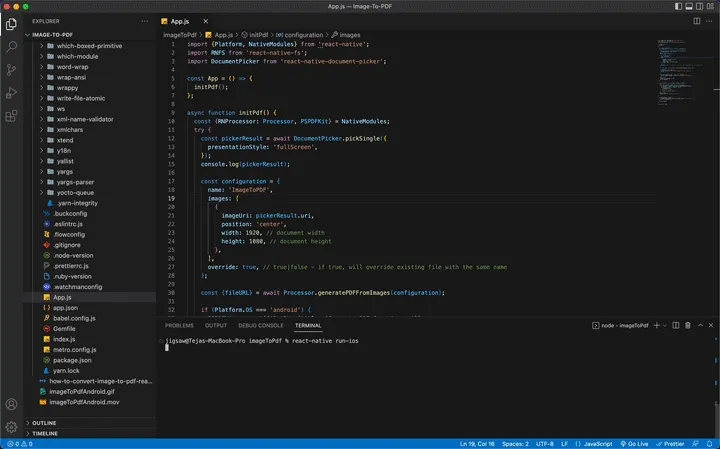Open the Accounts menu icon
720x449 pixels.
pos(11,404)
